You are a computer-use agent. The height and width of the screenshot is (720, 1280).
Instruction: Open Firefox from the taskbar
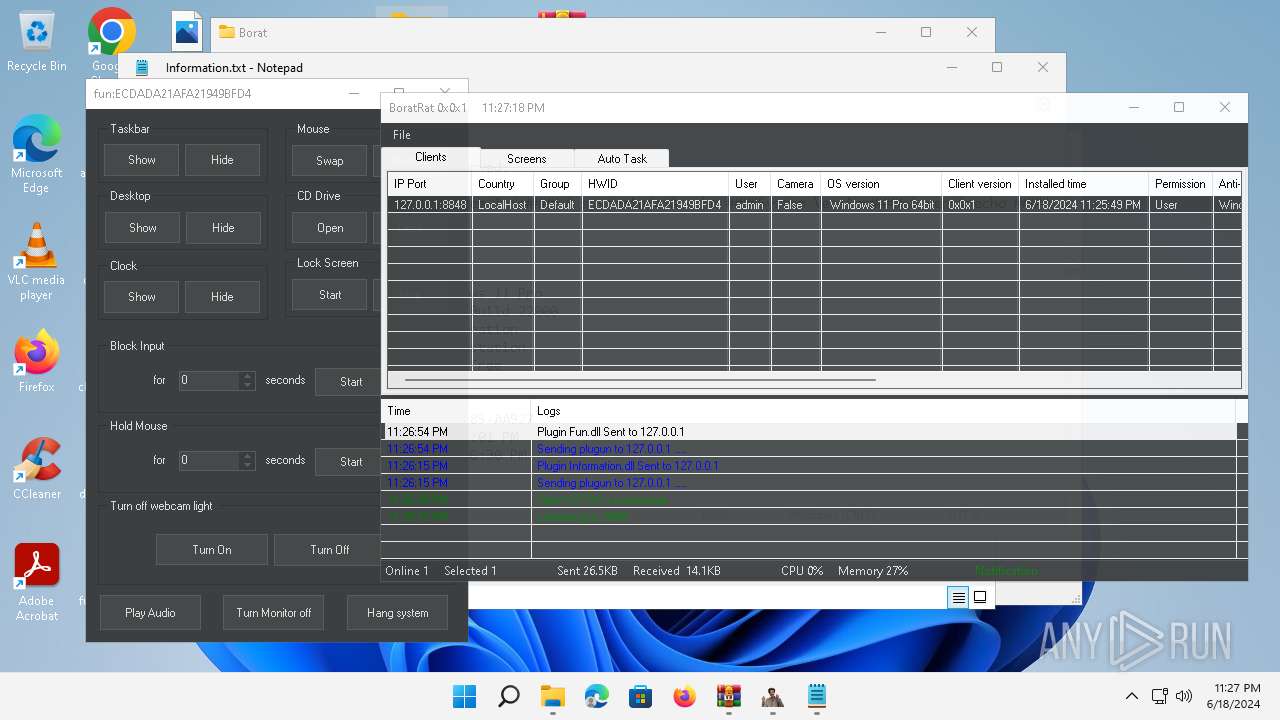[x=685, y=696]
